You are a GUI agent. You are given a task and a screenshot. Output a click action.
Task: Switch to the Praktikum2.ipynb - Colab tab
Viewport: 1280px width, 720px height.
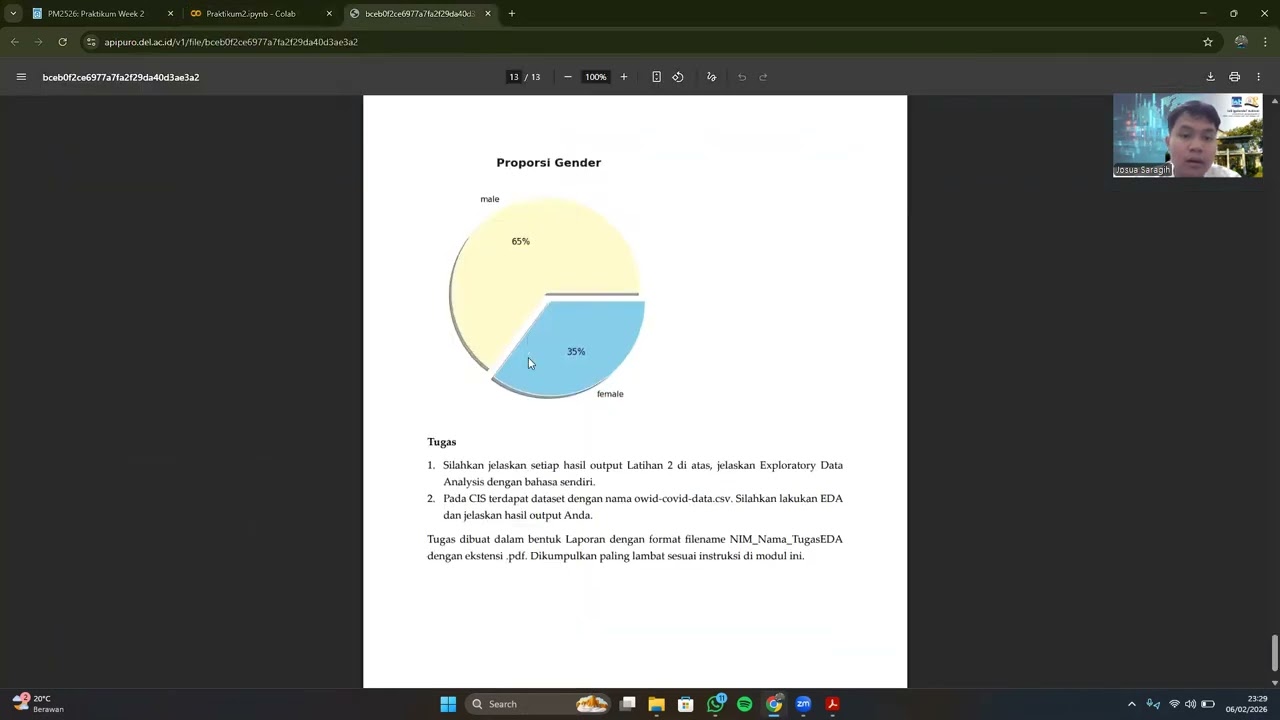point(259,14)
